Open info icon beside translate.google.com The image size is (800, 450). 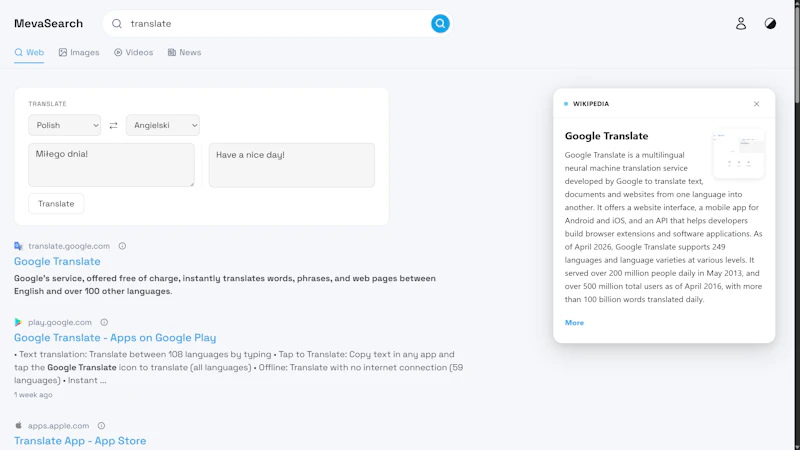pos(122,246)
